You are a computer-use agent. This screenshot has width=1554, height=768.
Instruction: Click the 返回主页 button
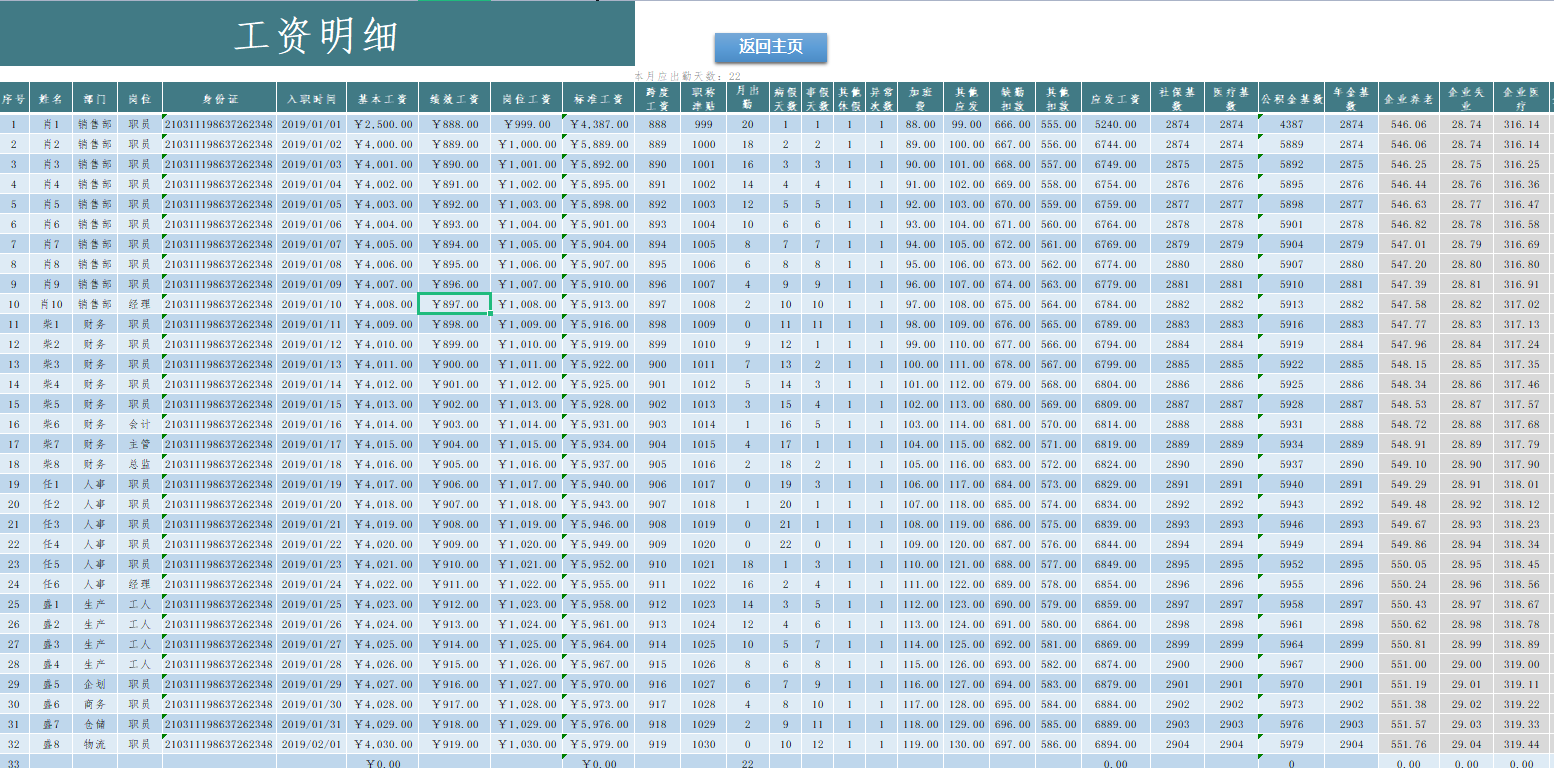coord(771,47)
